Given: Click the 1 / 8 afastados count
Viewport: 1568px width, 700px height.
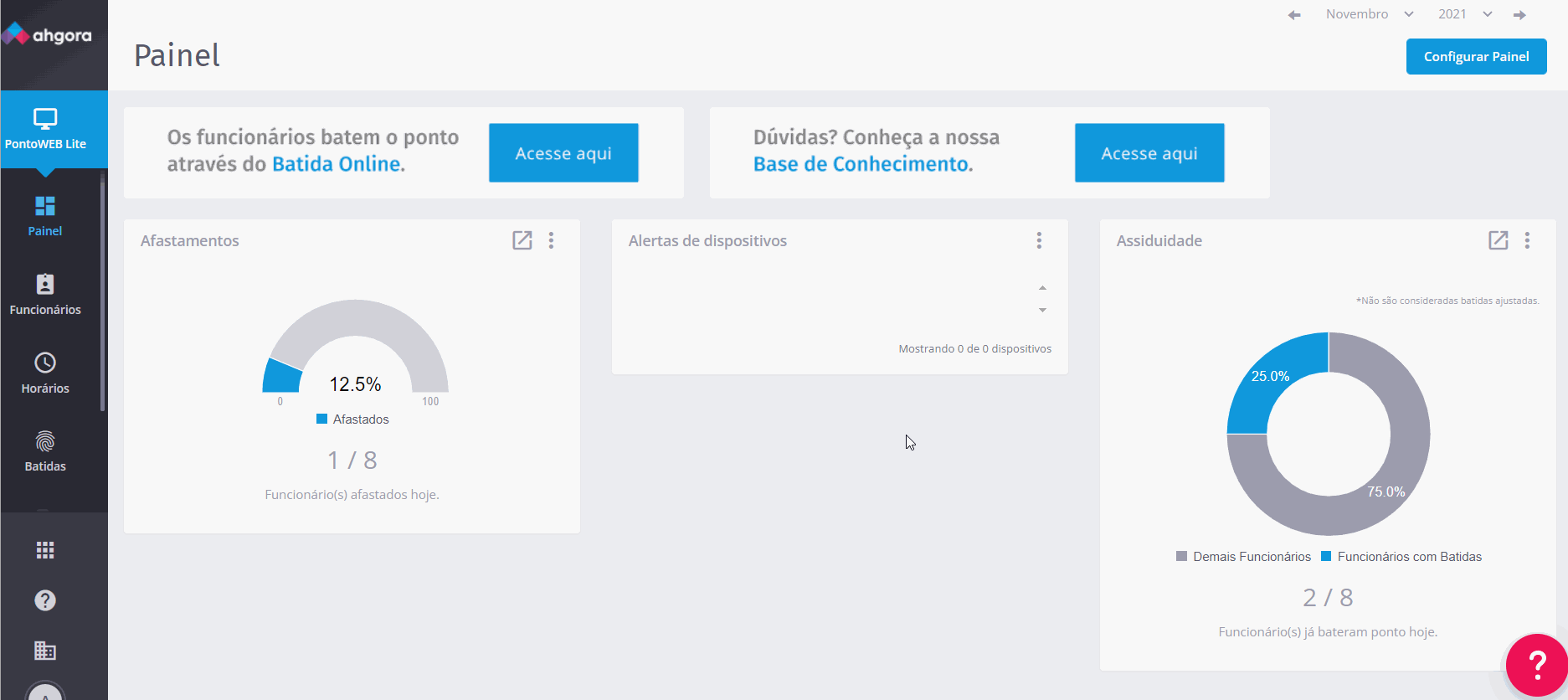Looking at the screenshot, I should (352, 461).
